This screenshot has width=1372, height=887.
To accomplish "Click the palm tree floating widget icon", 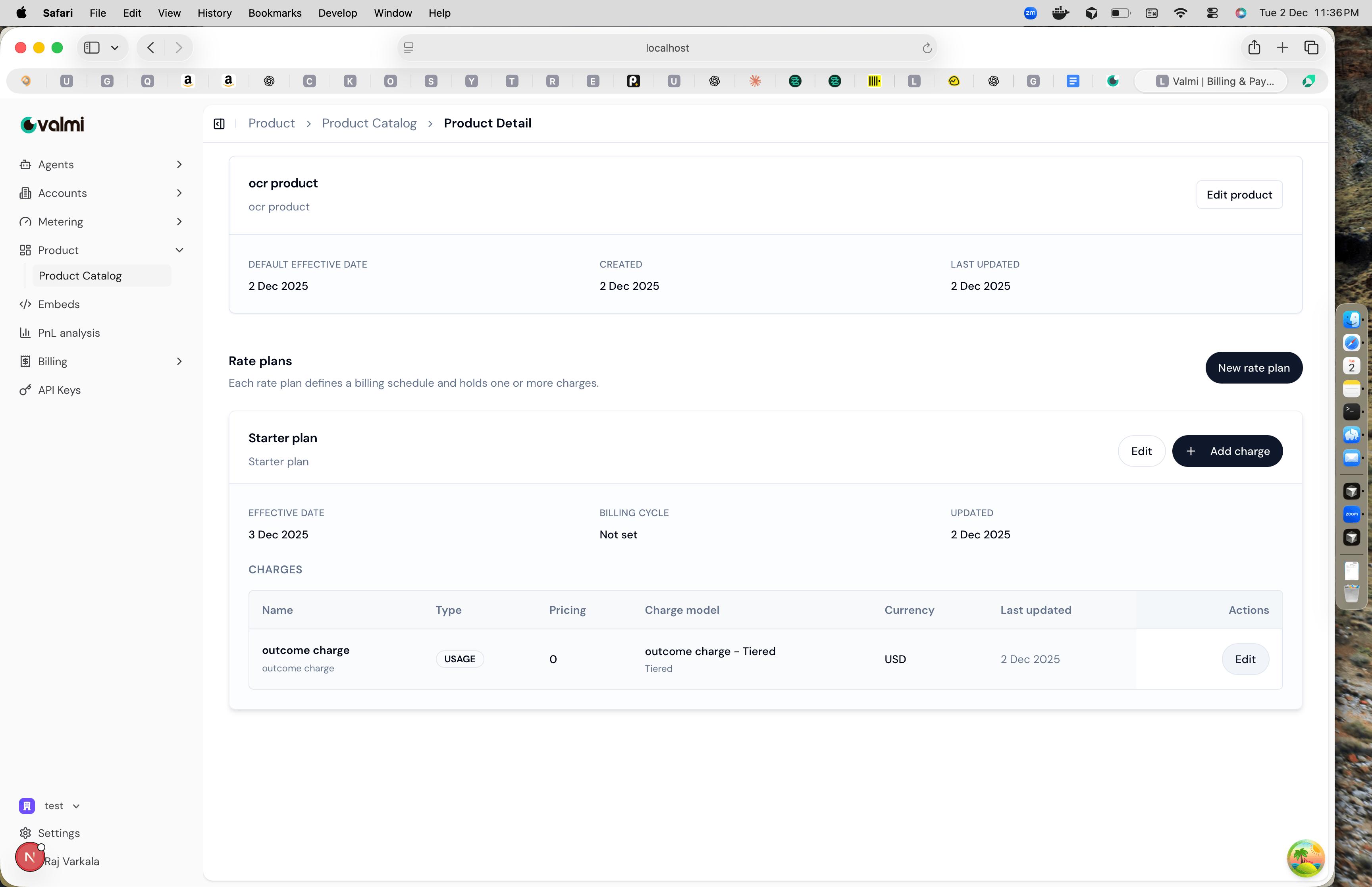I will click(x=1306, y=859).
